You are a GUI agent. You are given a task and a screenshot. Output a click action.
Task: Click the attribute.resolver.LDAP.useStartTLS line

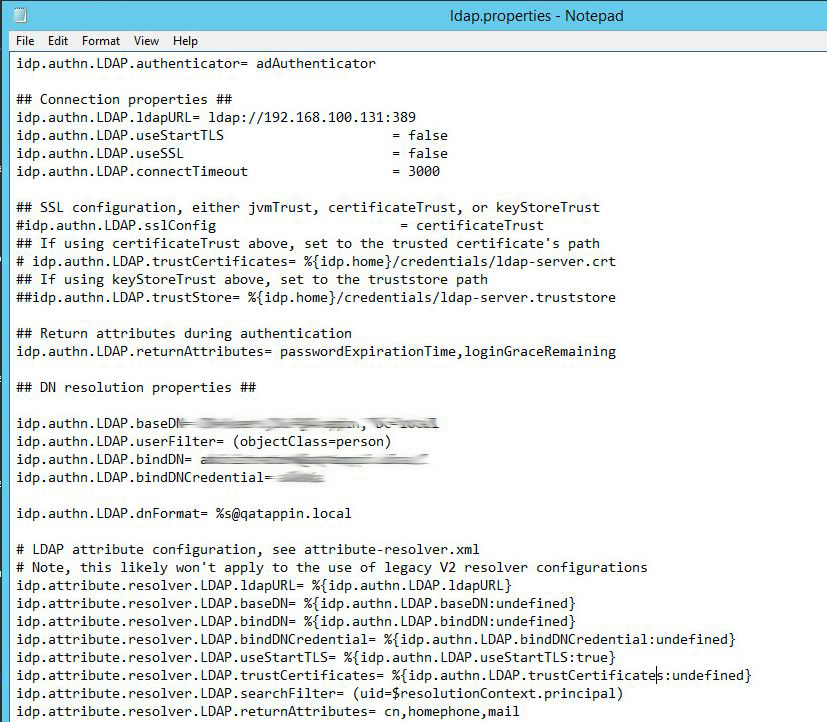pyautogui.click(x=316, y=658)
